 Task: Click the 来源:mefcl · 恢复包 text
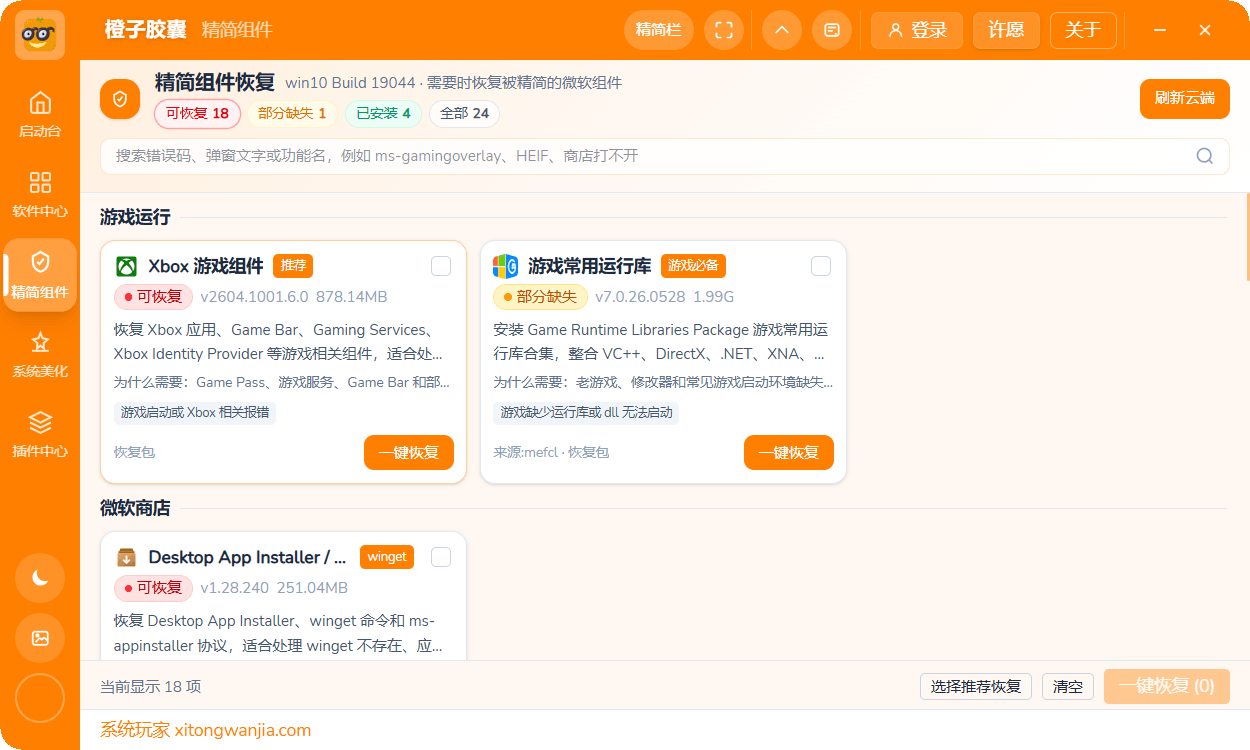[551, 452]
